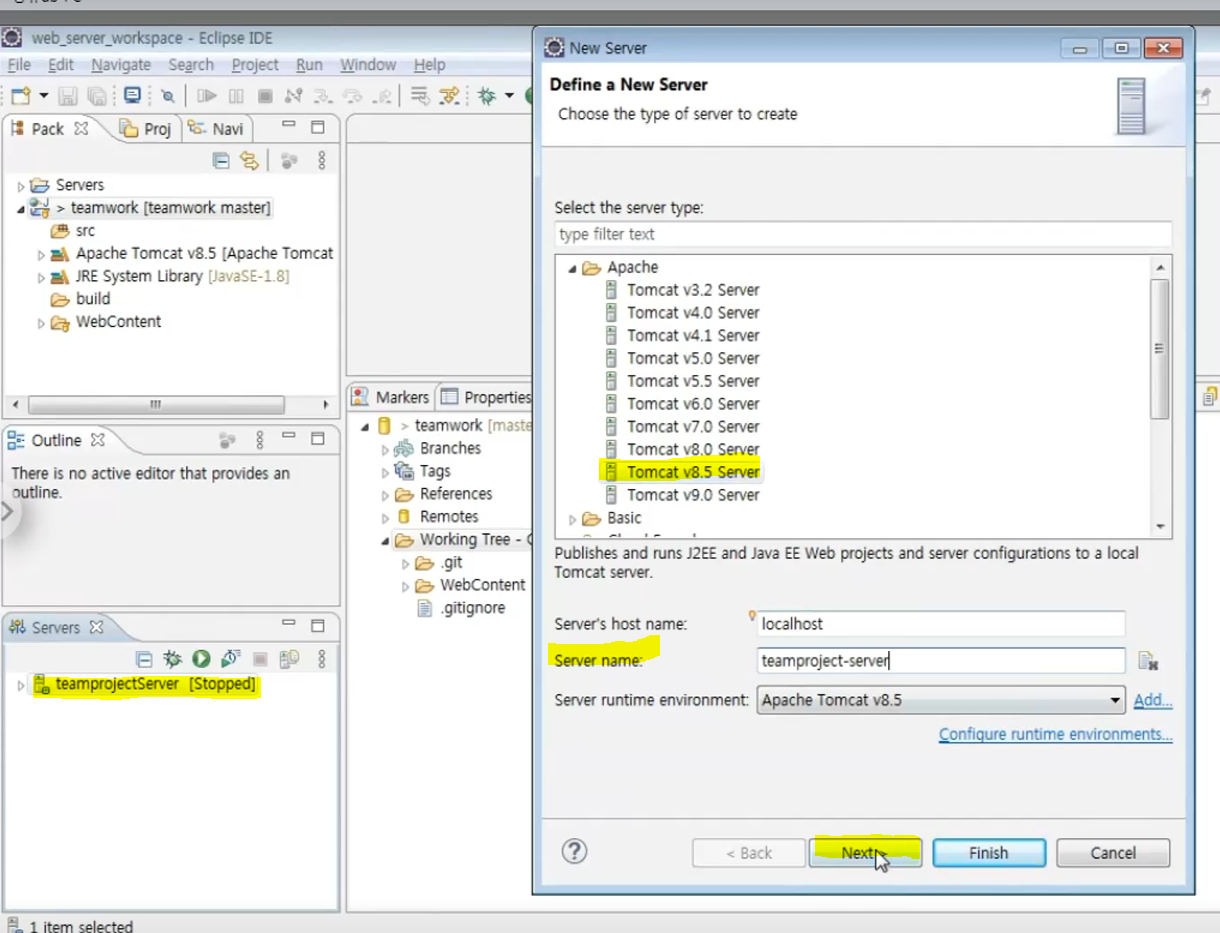Click the reset server name icon
Viewport: 1220px width, 933px height.
(1148, 661)
